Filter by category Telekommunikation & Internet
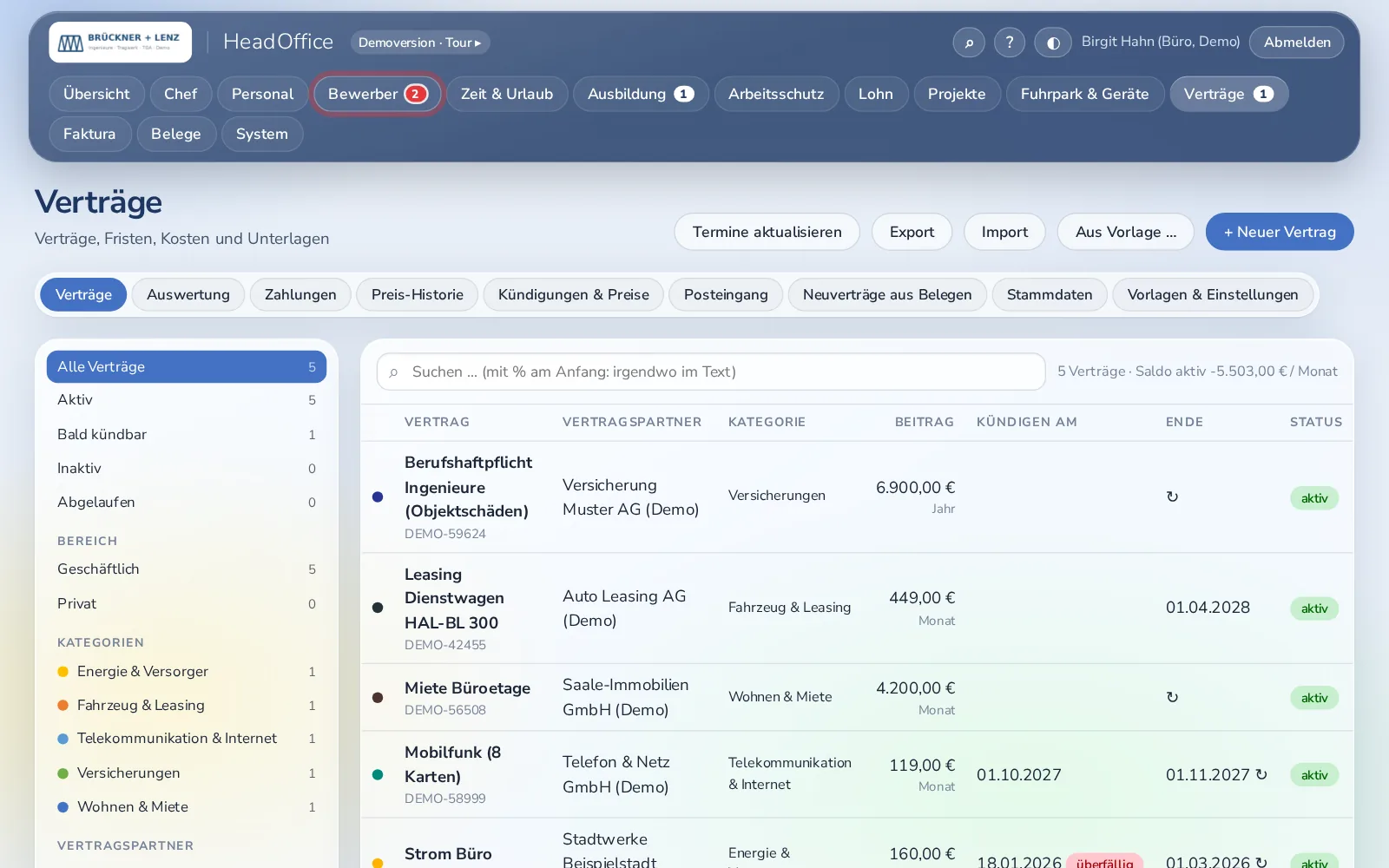Screen dimensions: 1389x868 click(187, 739)
